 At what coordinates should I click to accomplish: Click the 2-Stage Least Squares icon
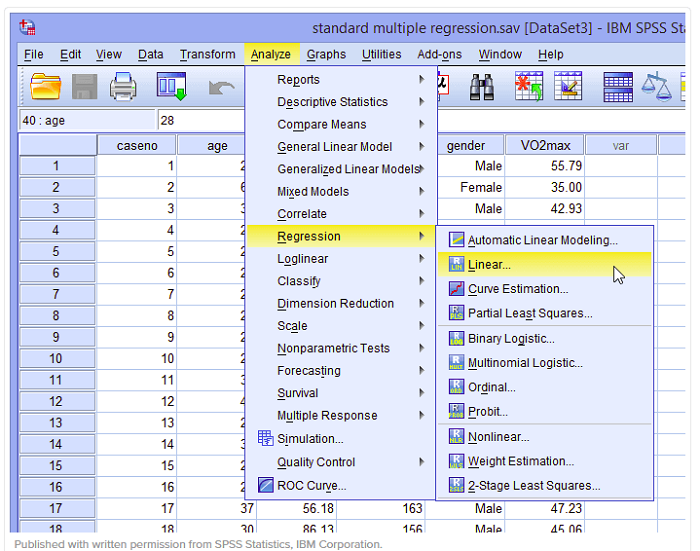point(456,485)
